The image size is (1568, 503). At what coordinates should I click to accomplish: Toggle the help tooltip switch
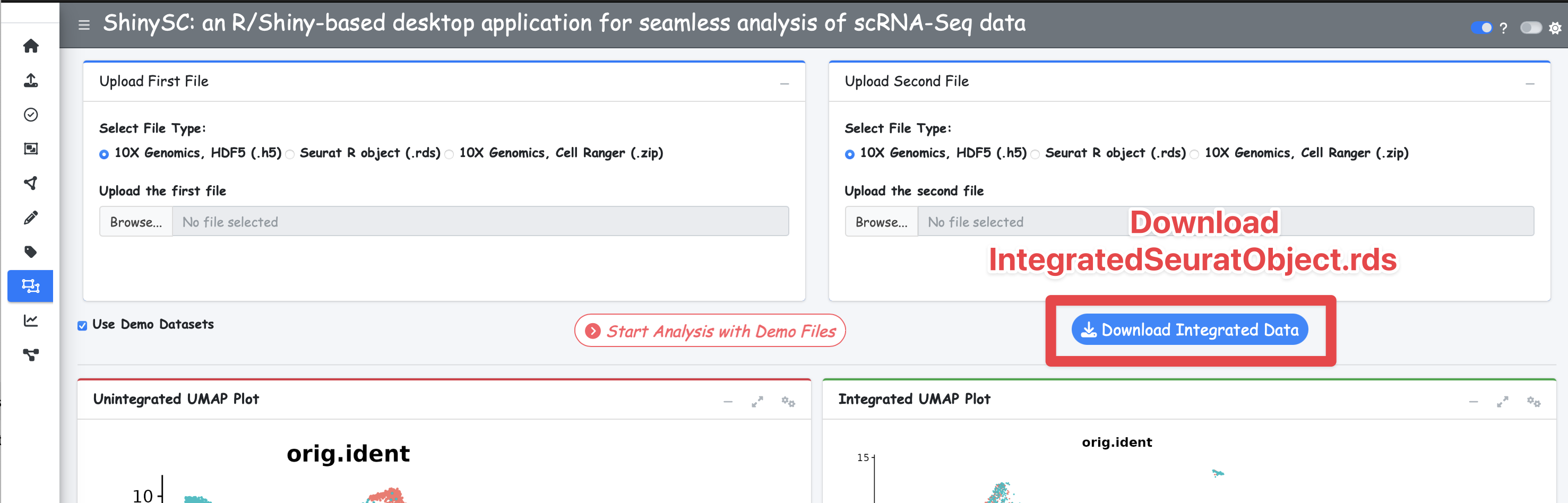tap(1481, 28)
